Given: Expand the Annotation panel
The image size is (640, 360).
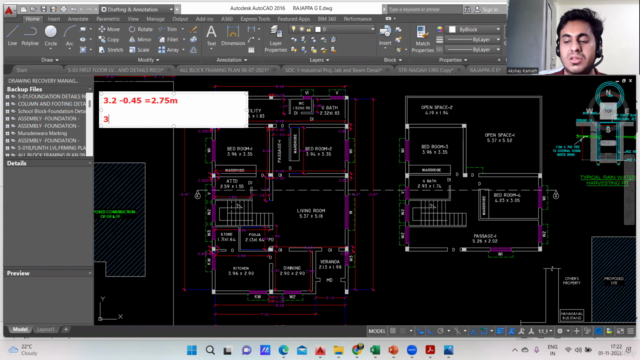Looking at the screenshot, I should (231, 60).
